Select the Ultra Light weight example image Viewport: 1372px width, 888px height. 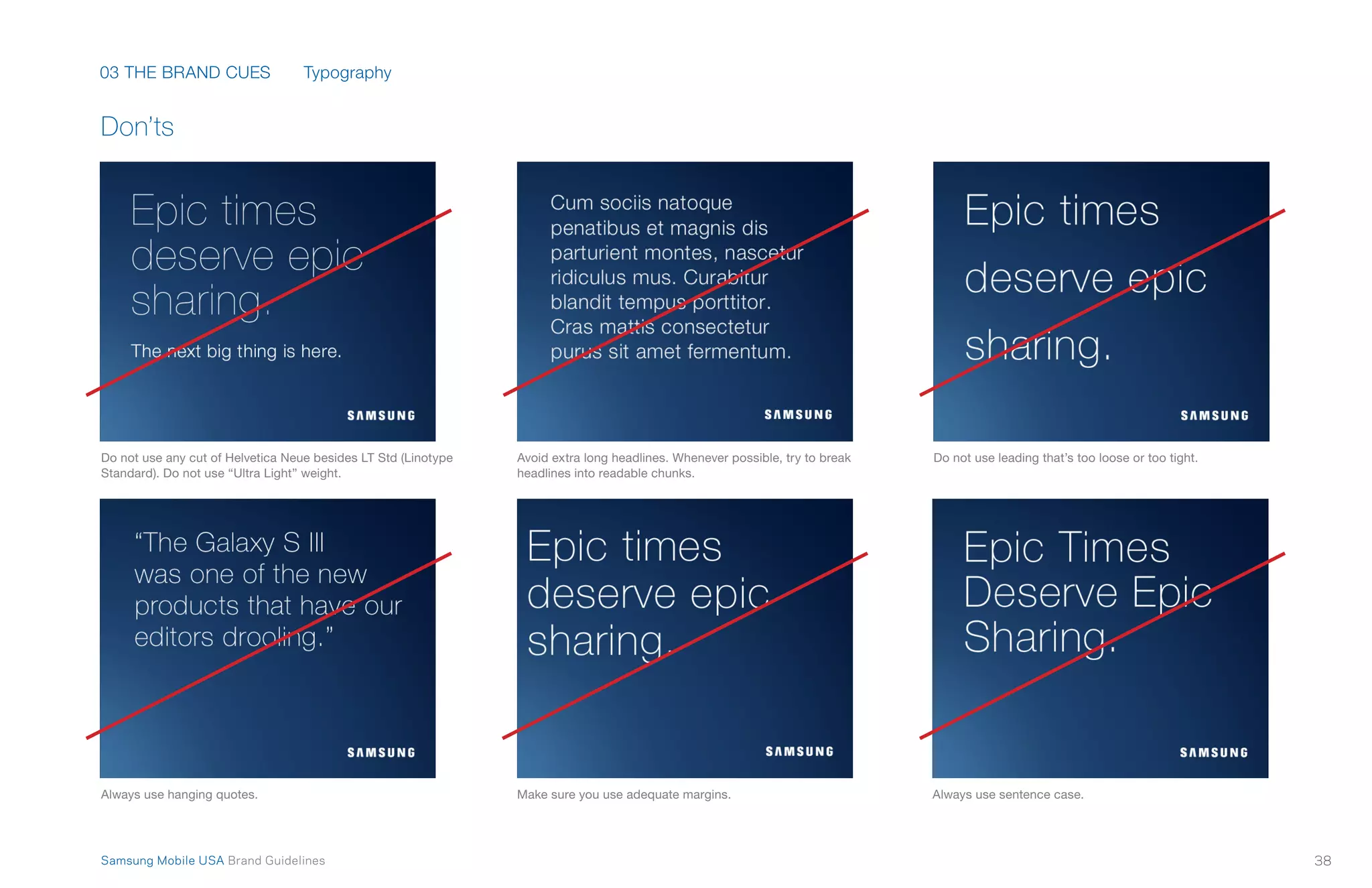tap(268, 301)
